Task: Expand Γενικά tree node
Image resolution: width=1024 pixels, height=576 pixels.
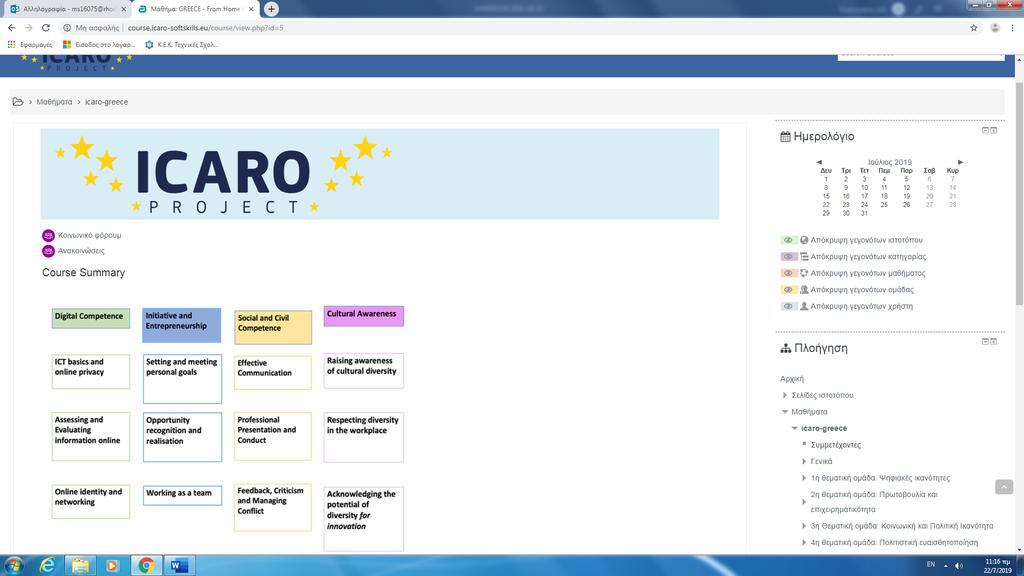Action: [804, 461]
